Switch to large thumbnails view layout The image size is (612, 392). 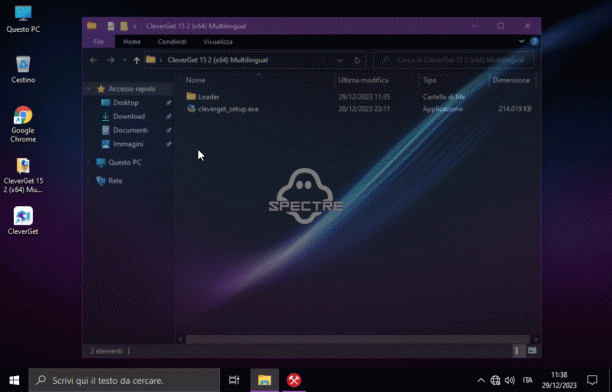pos(532,351)
